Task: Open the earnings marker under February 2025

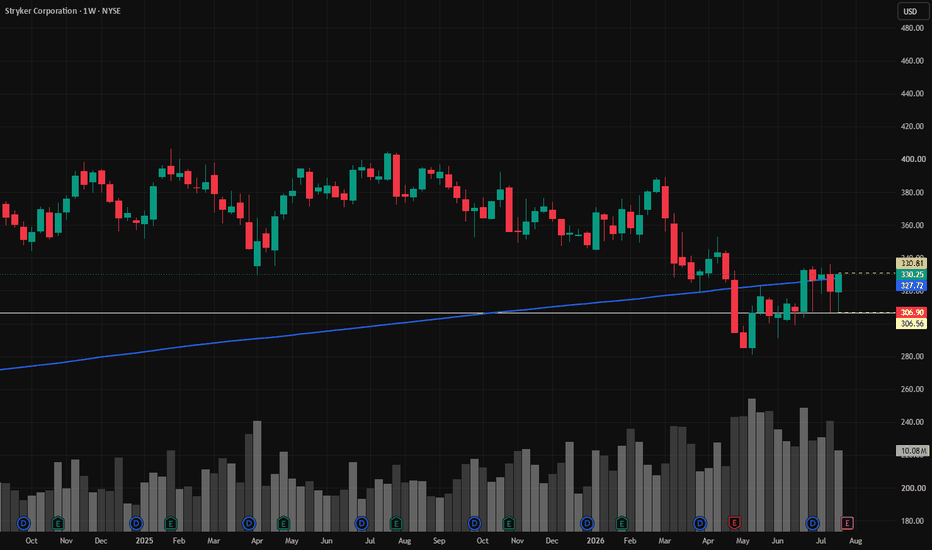Action: (171, 523)
